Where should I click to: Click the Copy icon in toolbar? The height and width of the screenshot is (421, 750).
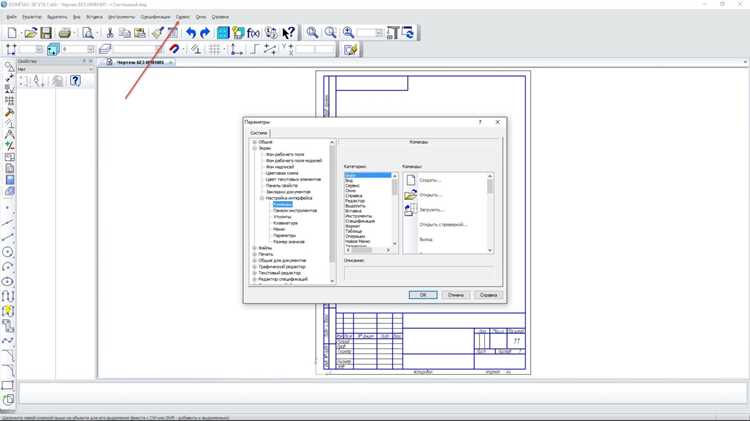[125, 33]
